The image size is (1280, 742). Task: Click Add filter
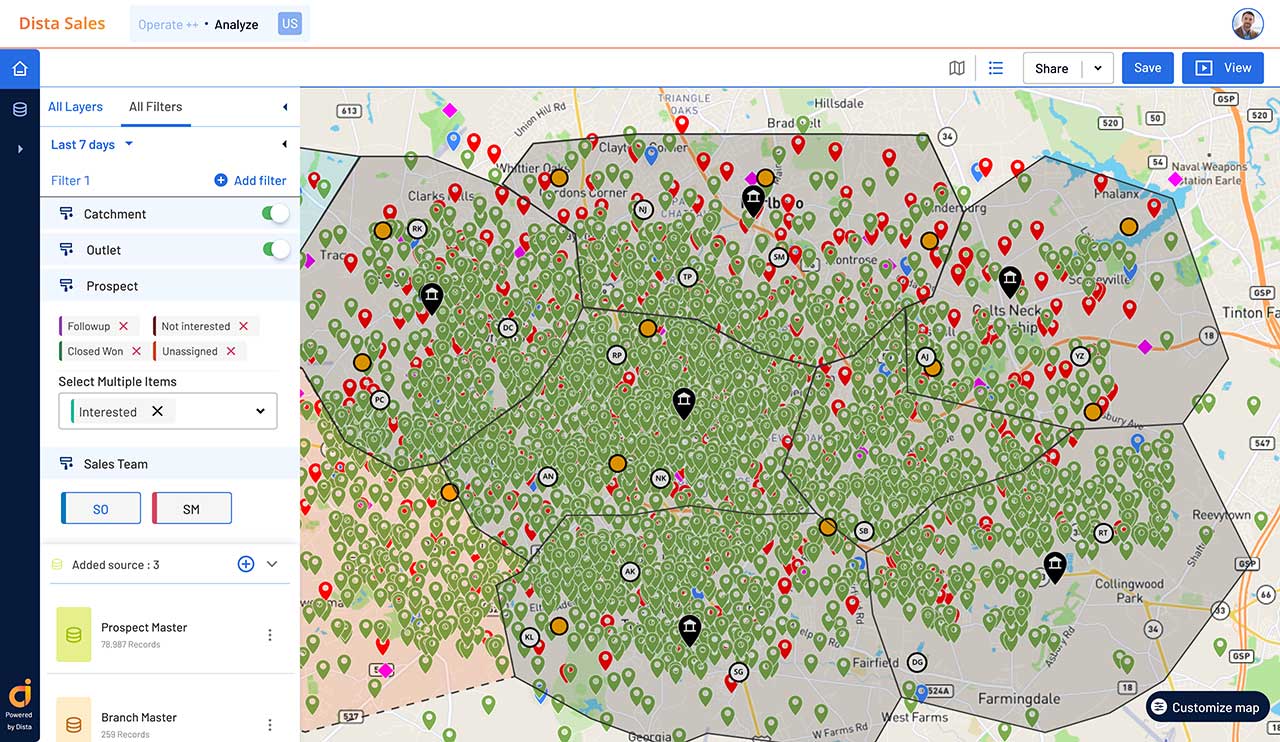point(250,180)
